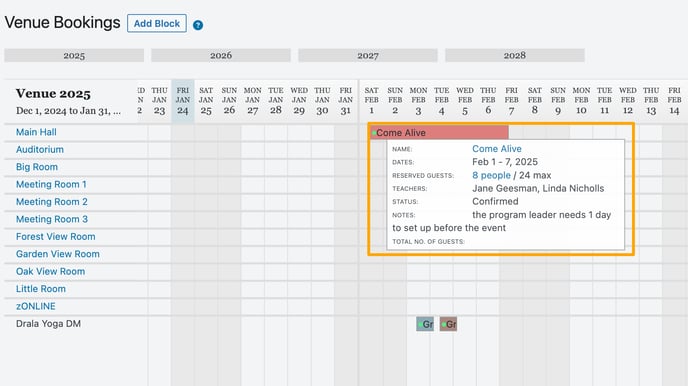Open the Garden View Room link
This screenshot has height=386, width=688.
coord(58,254)
